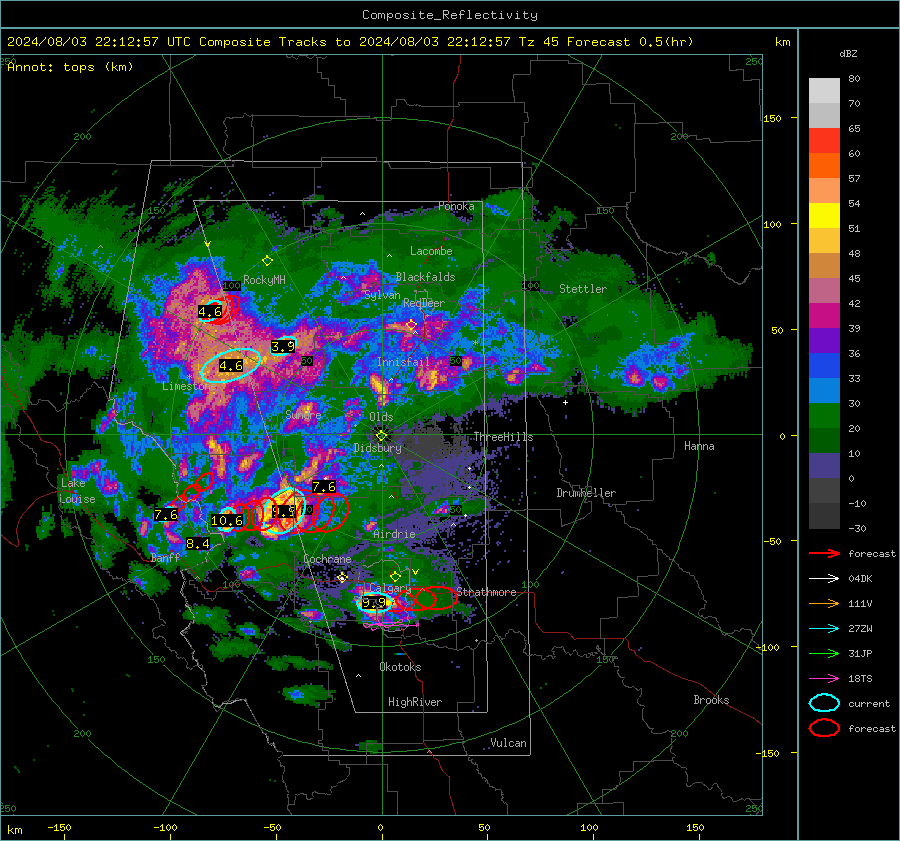Click the Drumheller city label

(586, 493)
